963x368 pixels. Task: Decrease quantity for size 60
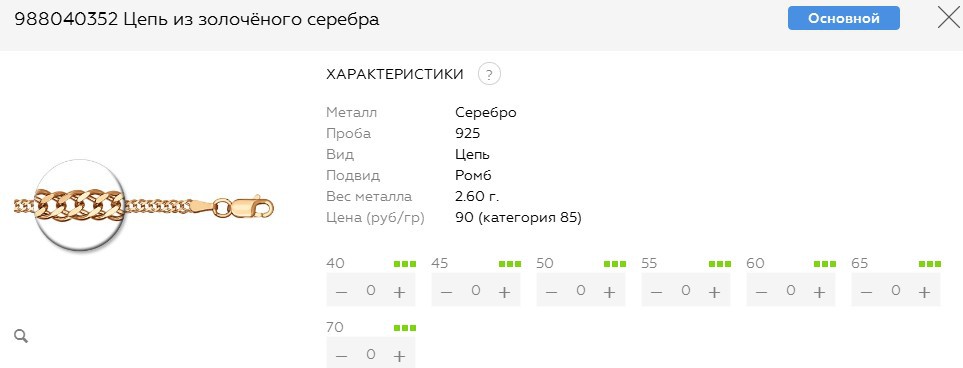(762, 292)
